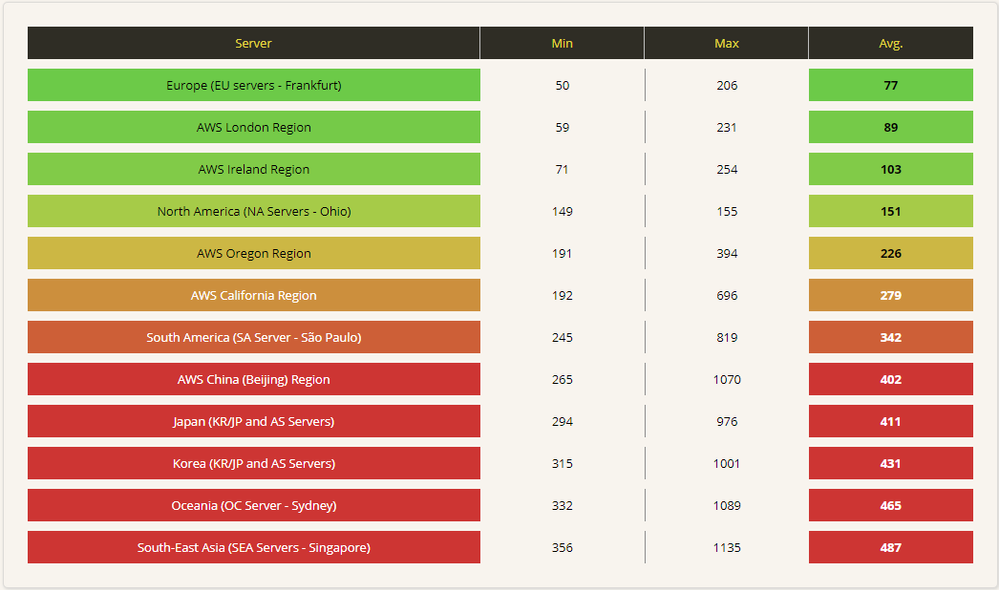Select the Europe (EU servers - Frankfurt) row label

click(x=254, y=85)
